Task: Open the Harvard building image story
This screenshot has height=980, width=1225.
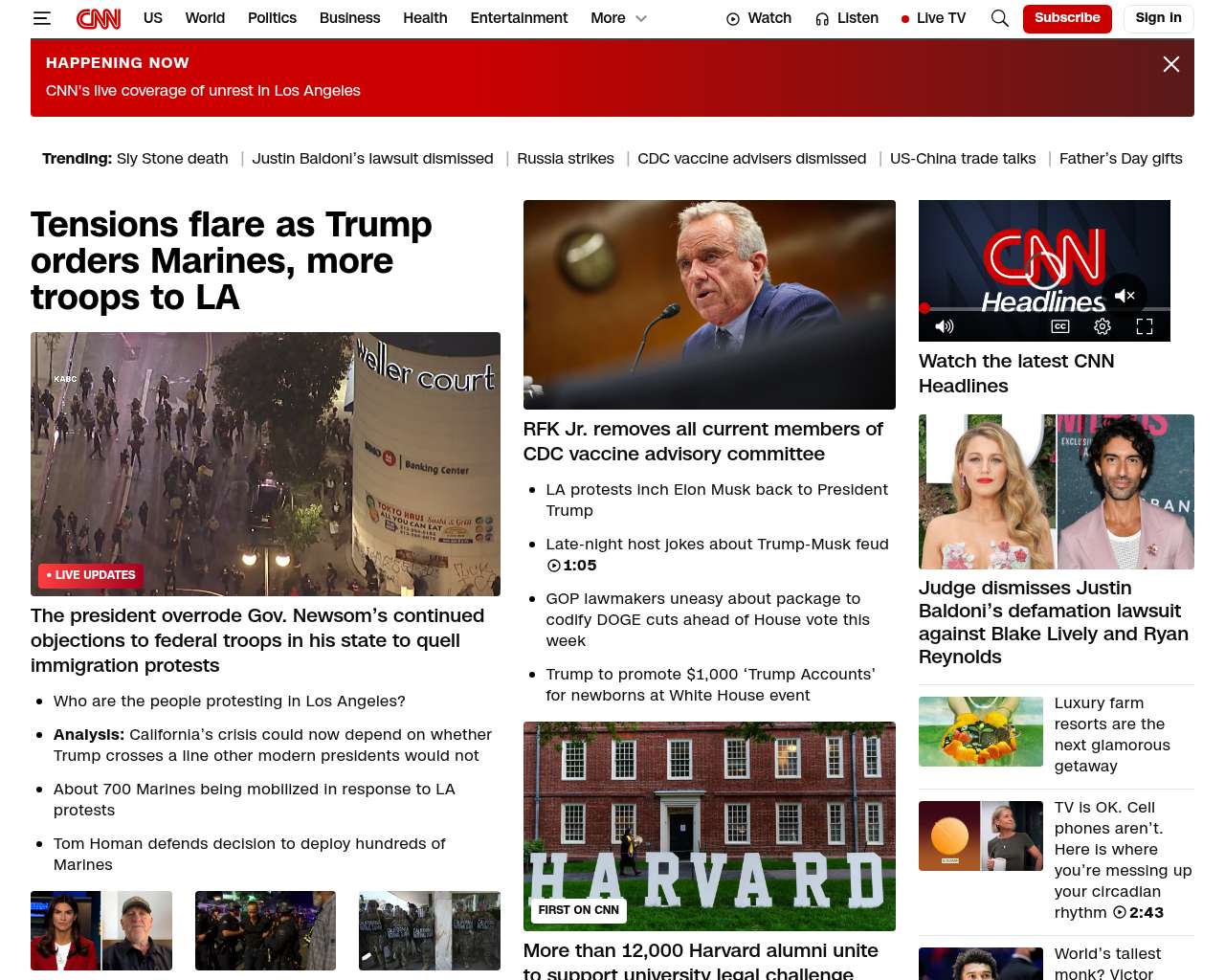Action: coord(709,826)
